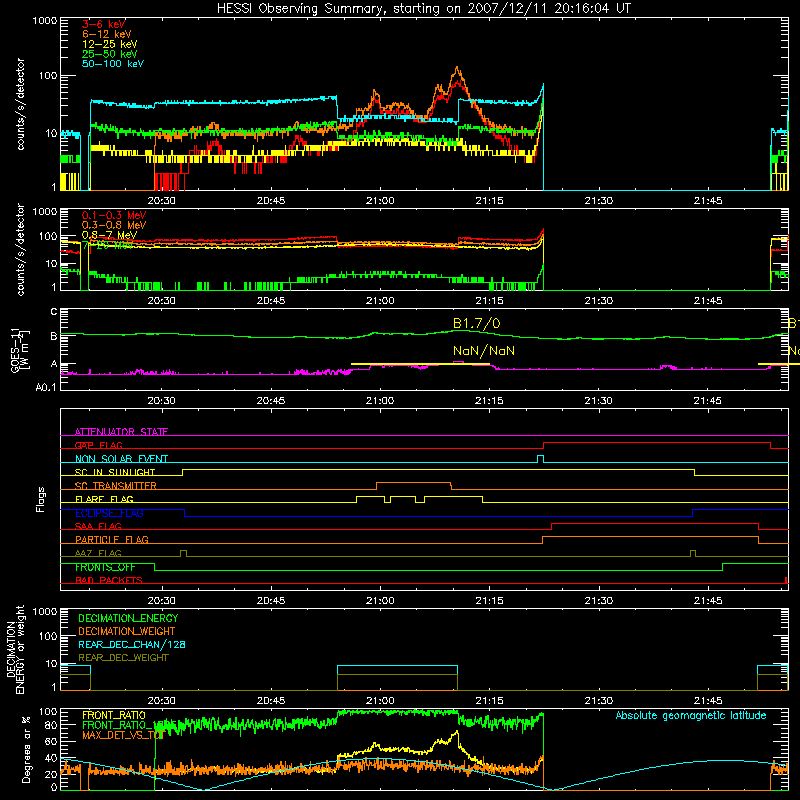The width and height of the screenshot is (800, 800).
Task: Click 21:45 tick under the decimation panel
Action: click(x=708, y=701)
